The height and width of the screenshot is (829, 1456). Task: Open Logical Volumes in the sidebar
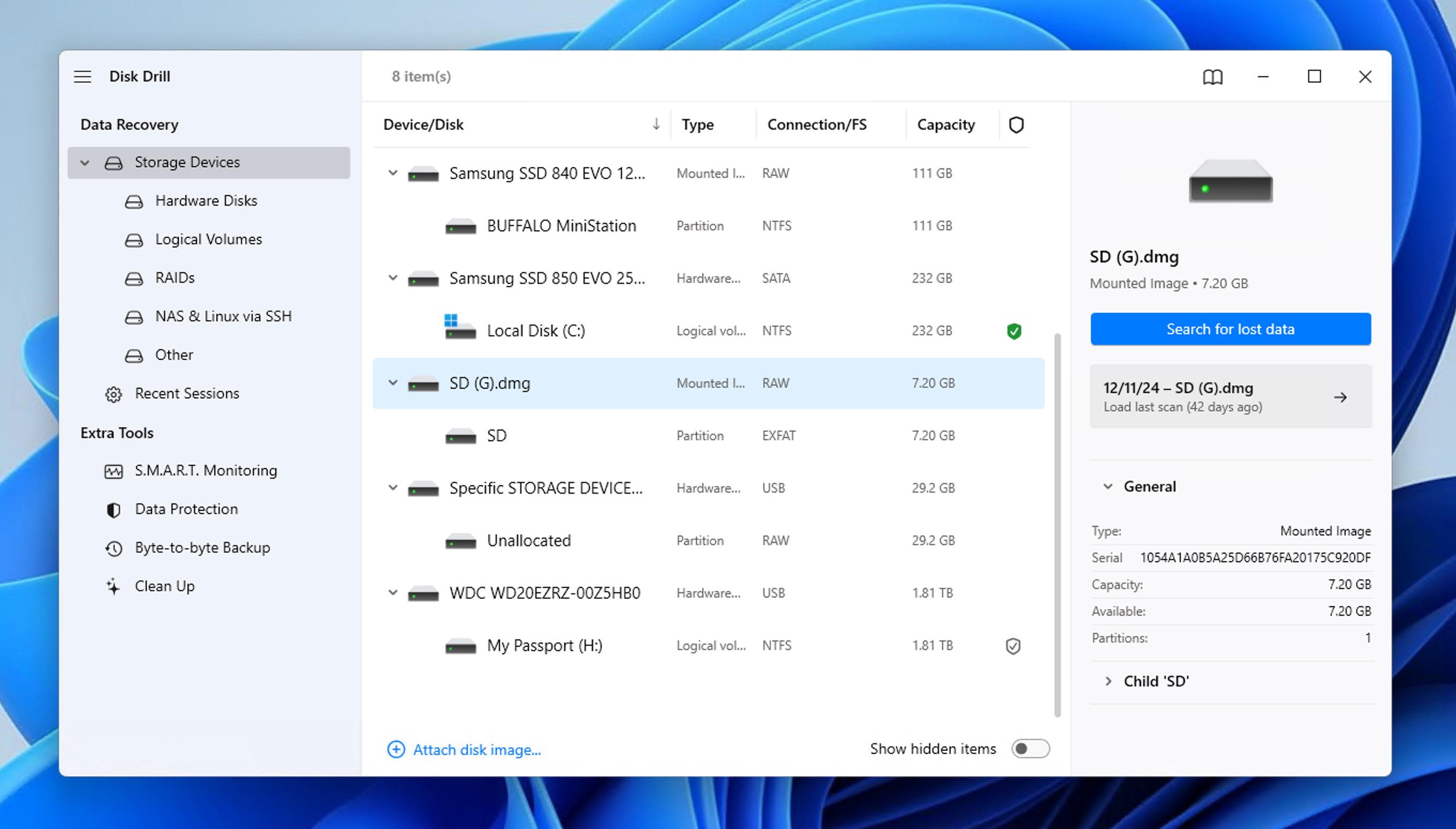(208, 240)
